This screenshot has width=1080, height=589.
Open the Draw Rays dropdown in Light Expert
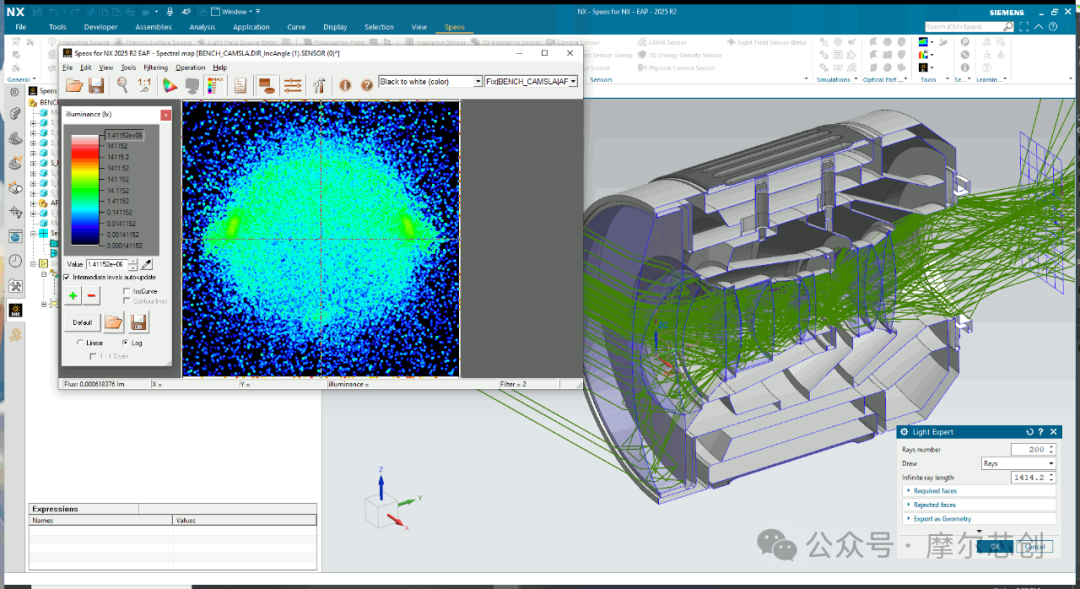(x=1018, y=464)
